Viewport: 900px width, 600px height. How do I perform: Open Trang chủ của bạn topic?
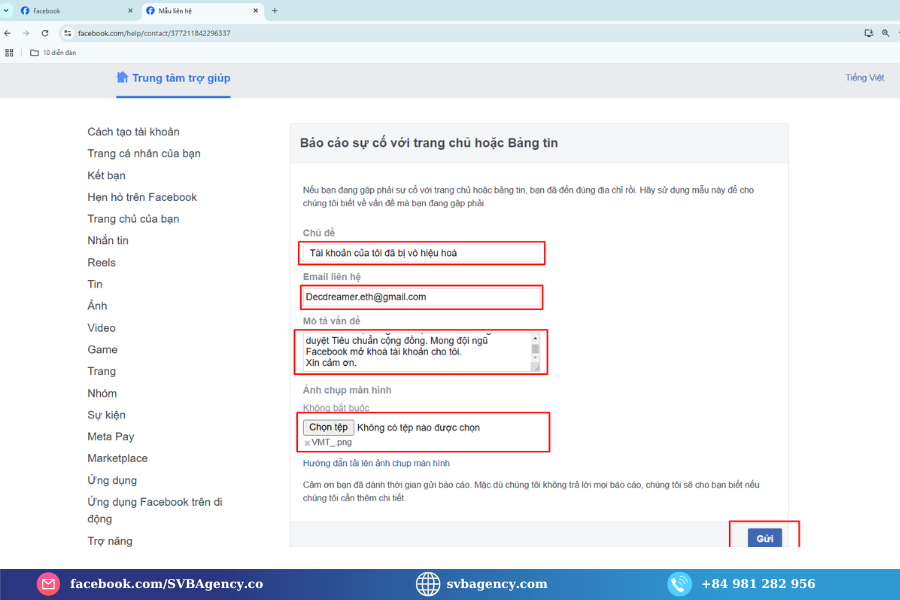133,219
